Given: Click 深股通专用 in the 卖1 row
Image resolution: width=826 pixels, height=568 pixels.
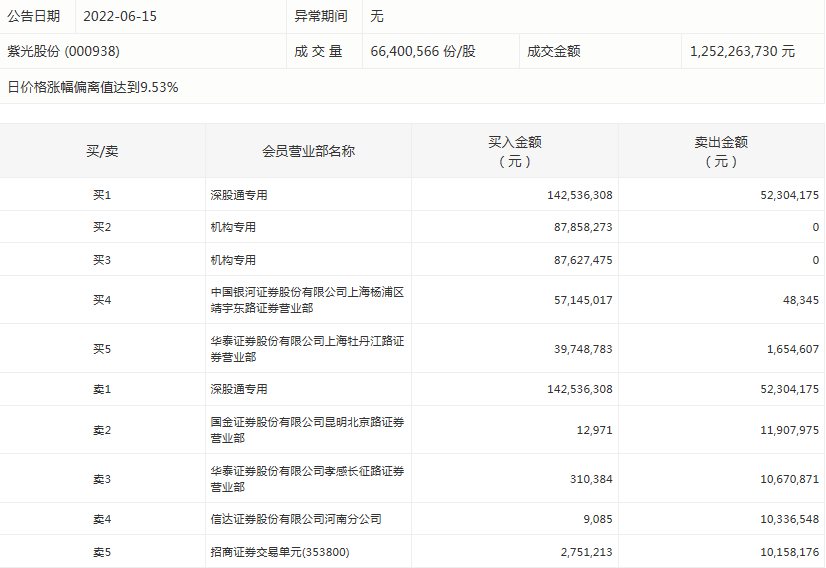Looking at the screenshot, I should 239,389.
